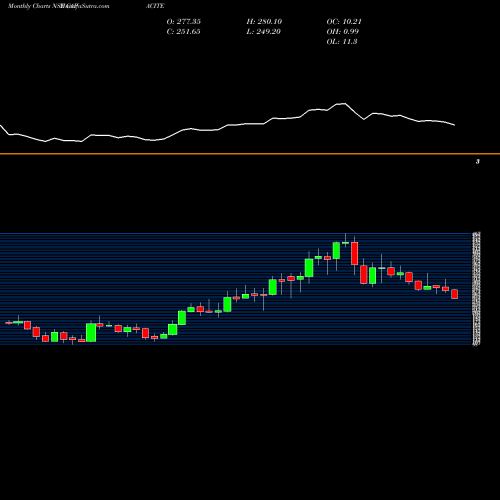
Task: Click the 'O: 277.35' open value
Action: click(184, 22)
